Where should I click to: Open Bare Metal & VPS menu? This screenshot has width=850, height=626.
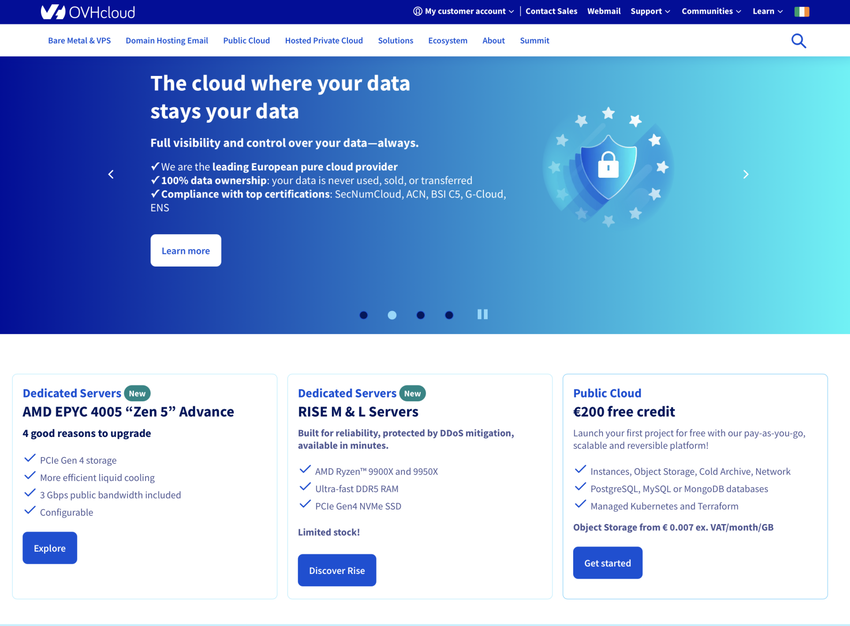click(x=79, y=41)
